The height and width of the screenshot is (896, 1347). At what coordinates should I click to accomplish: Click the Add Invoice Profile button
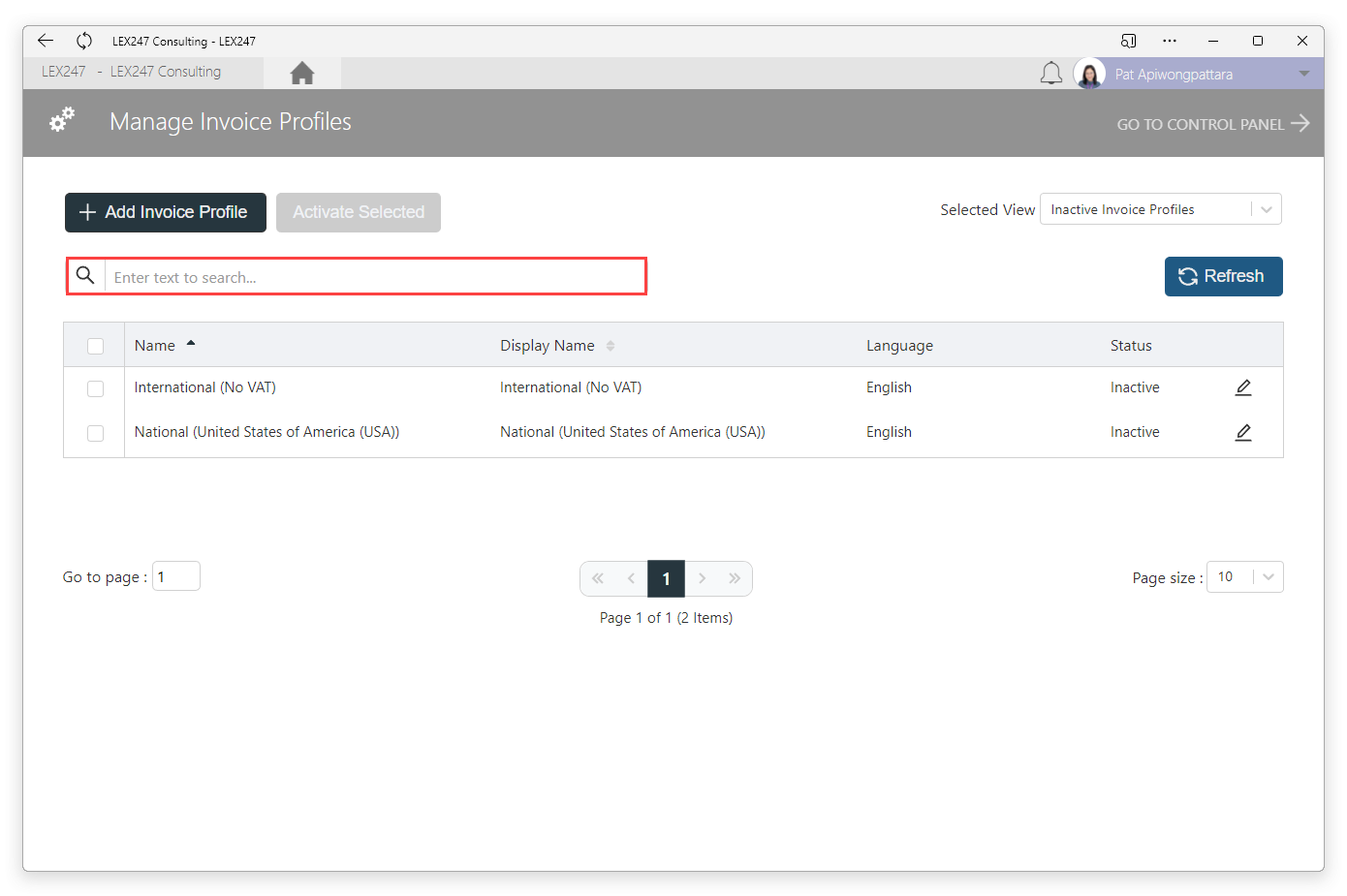(x=166, y=212)
